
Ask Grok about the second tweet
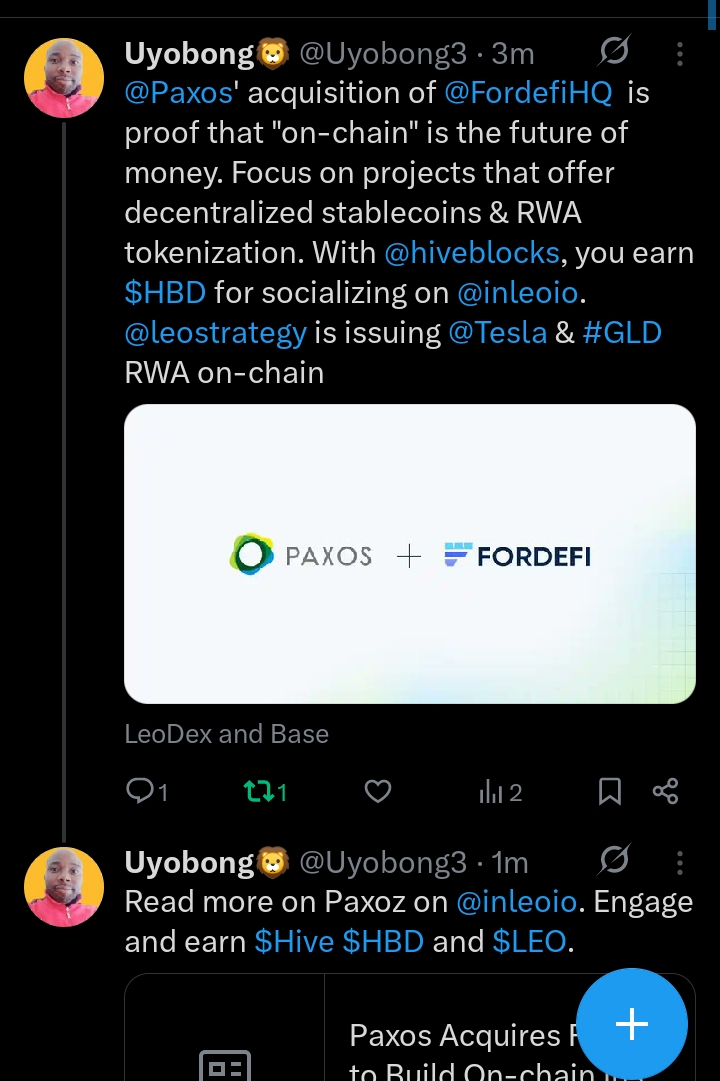pyautogui.click(x=614, y=860)
